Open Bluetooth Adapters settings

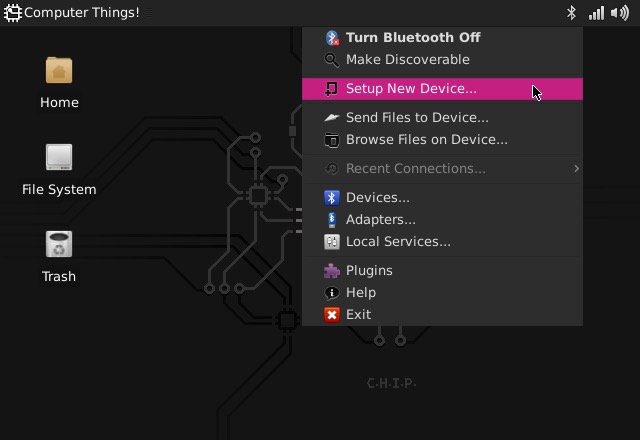[380, 220]
